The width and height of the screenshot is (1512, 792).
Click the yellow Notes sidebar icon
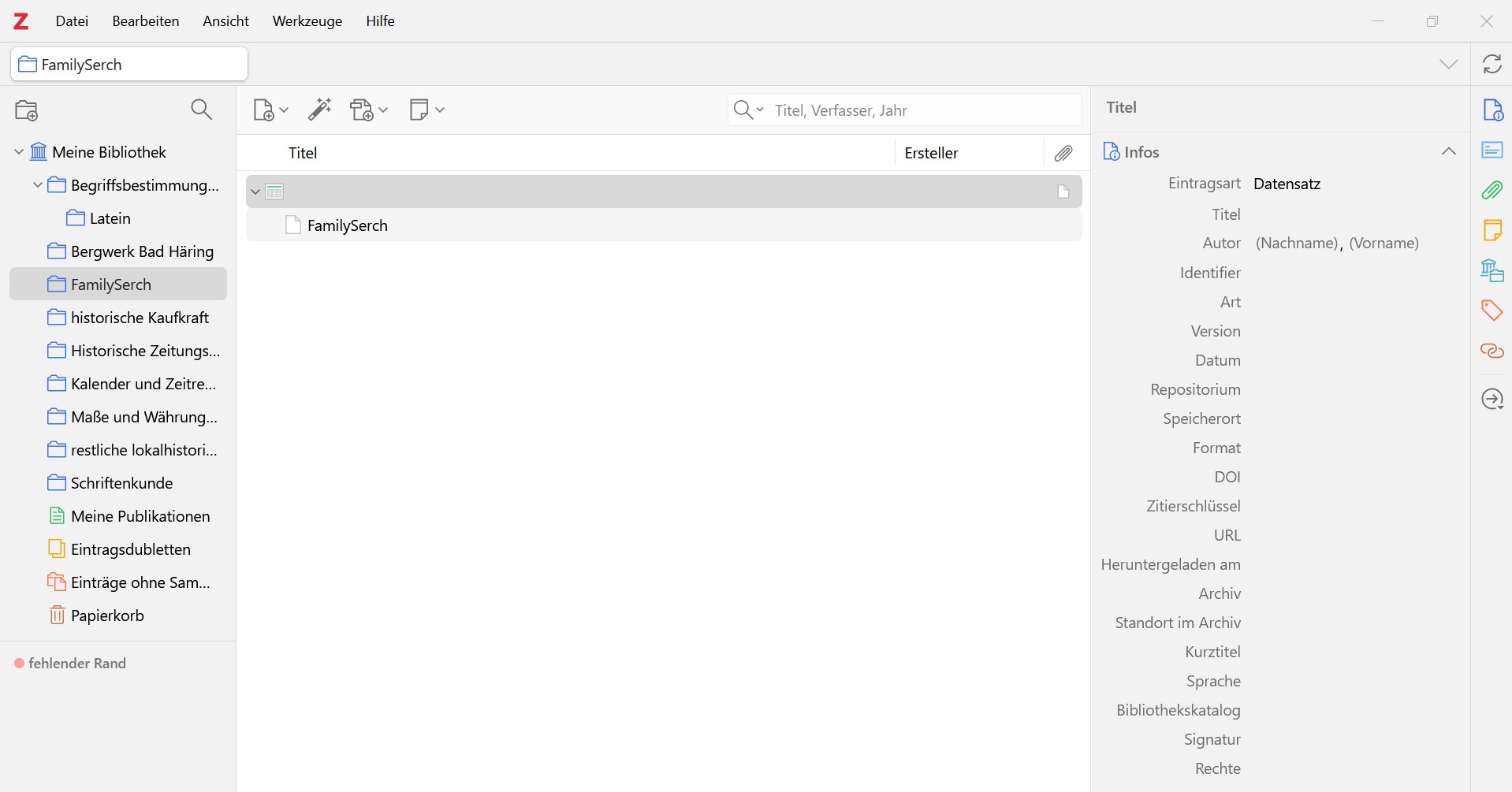(x=1492, y=230)
